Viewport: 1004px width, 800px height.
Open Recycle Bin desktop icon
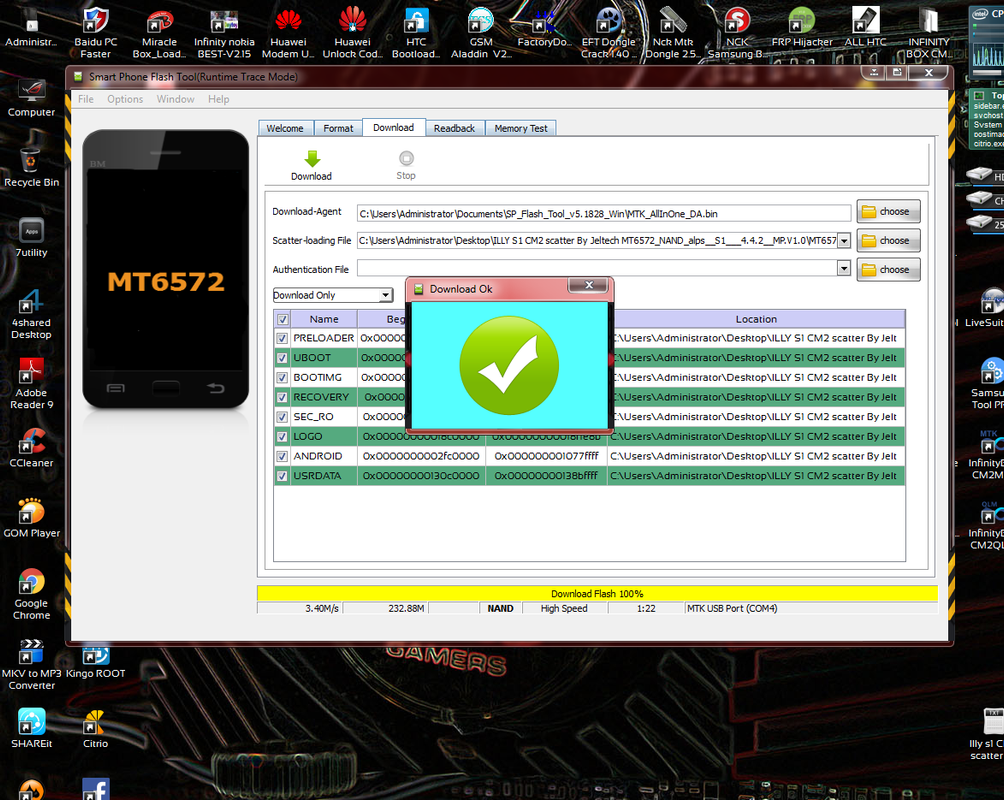31,168
